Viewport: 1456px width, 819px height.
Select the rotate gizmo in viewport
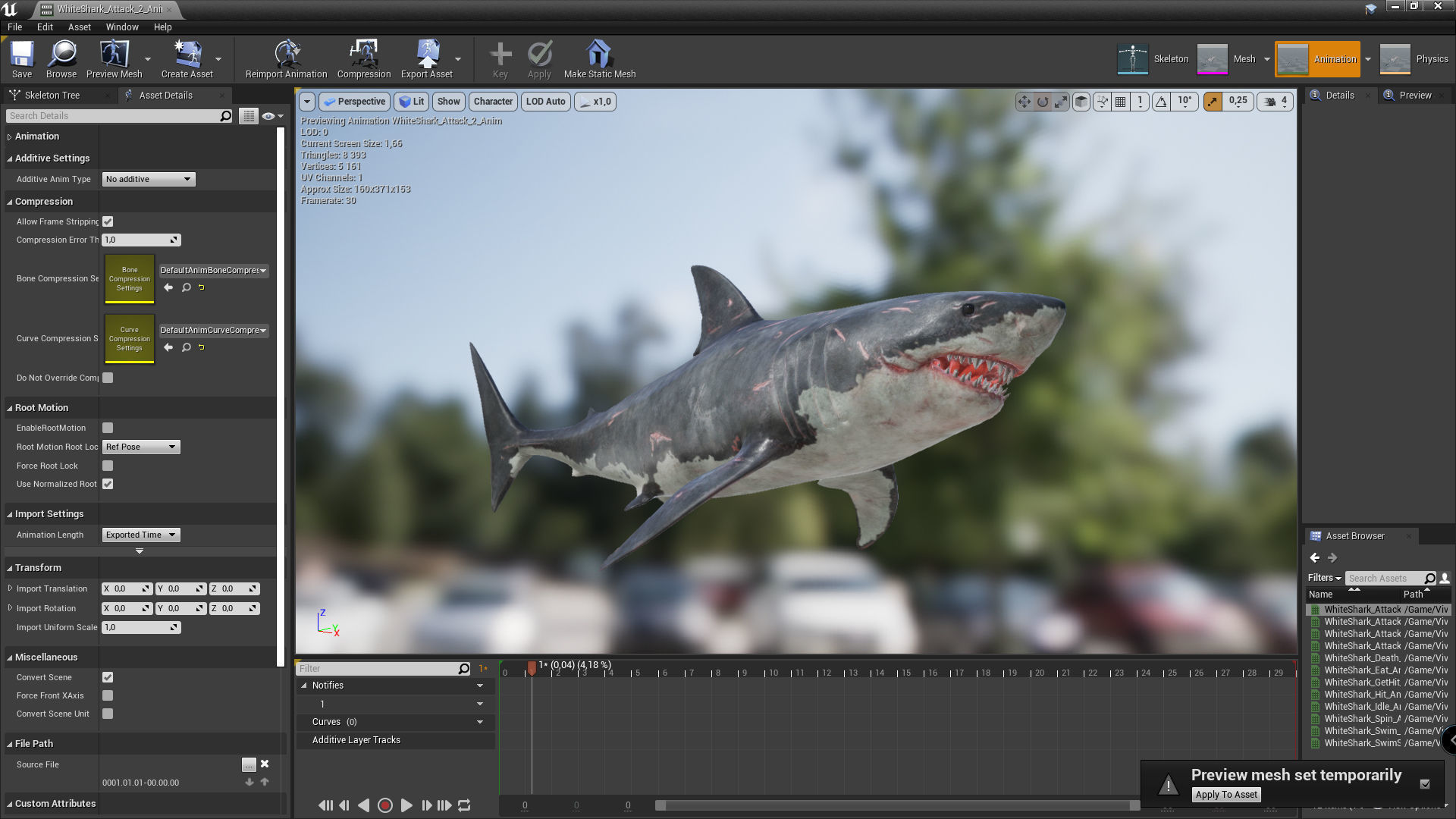pos(1043,102)
